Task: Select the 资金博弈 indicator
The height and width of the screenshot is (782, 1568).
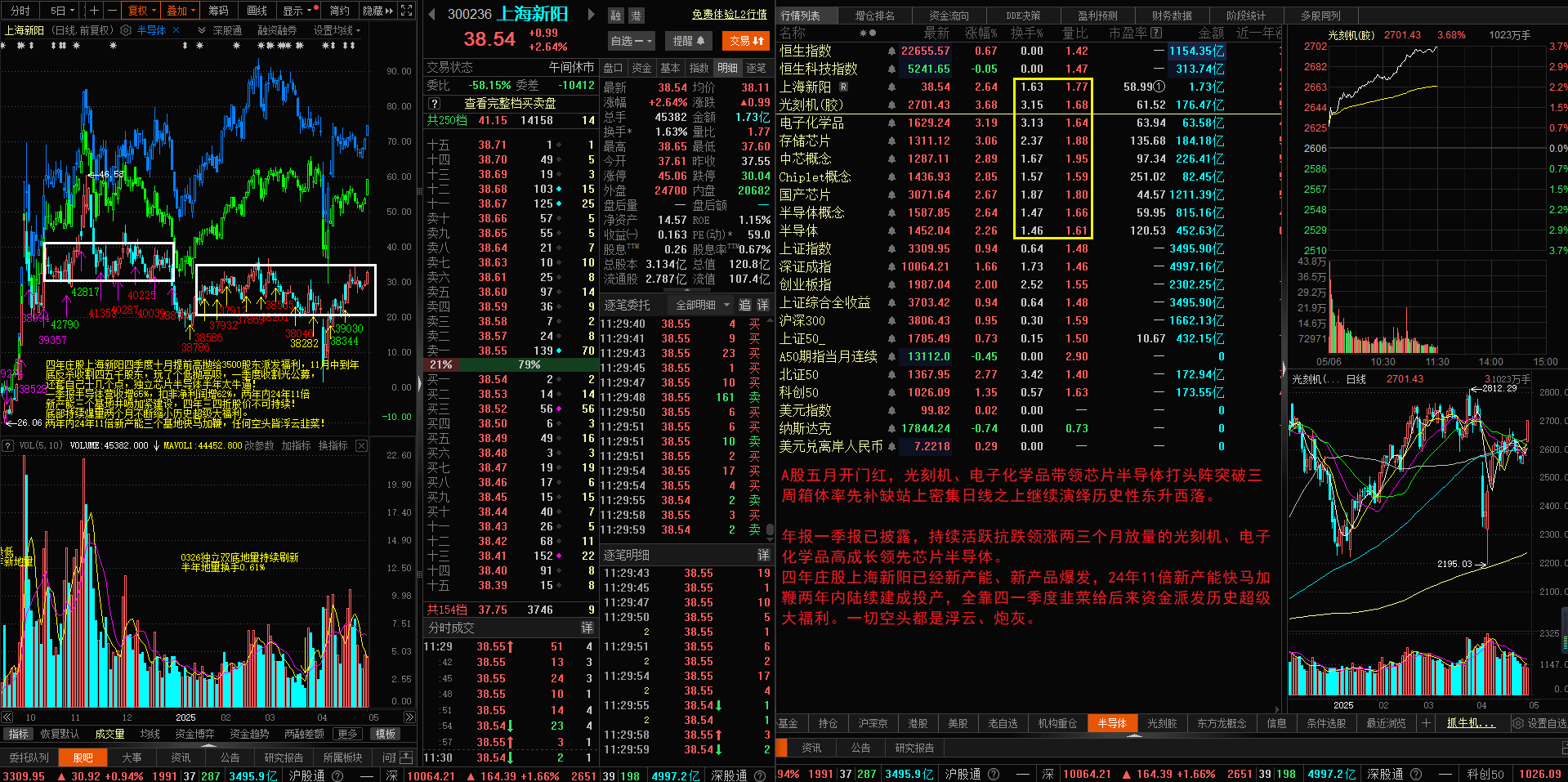Action: [x=194, y=734]
